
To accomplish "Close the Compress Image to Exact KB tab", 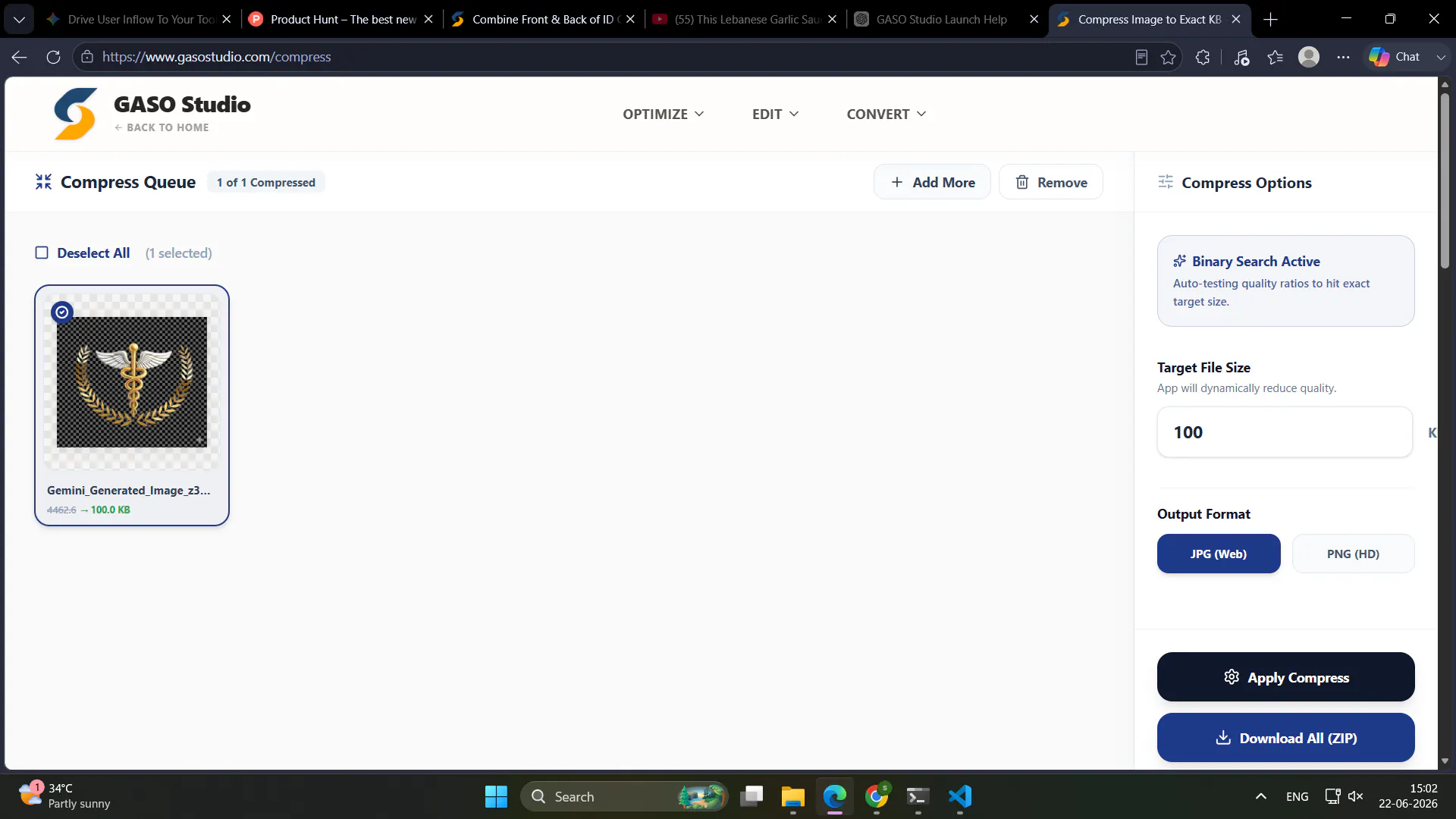I will [x=1236, y=20].
